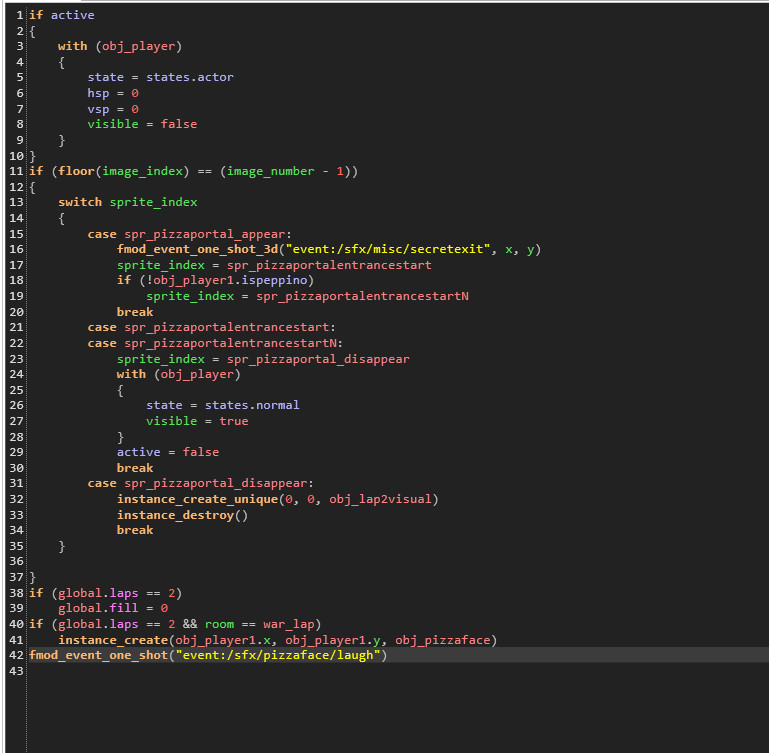This screenshot has width=769, height=753.
Task: Select the obj_lap2visual argument
Action: coord(384,499)
